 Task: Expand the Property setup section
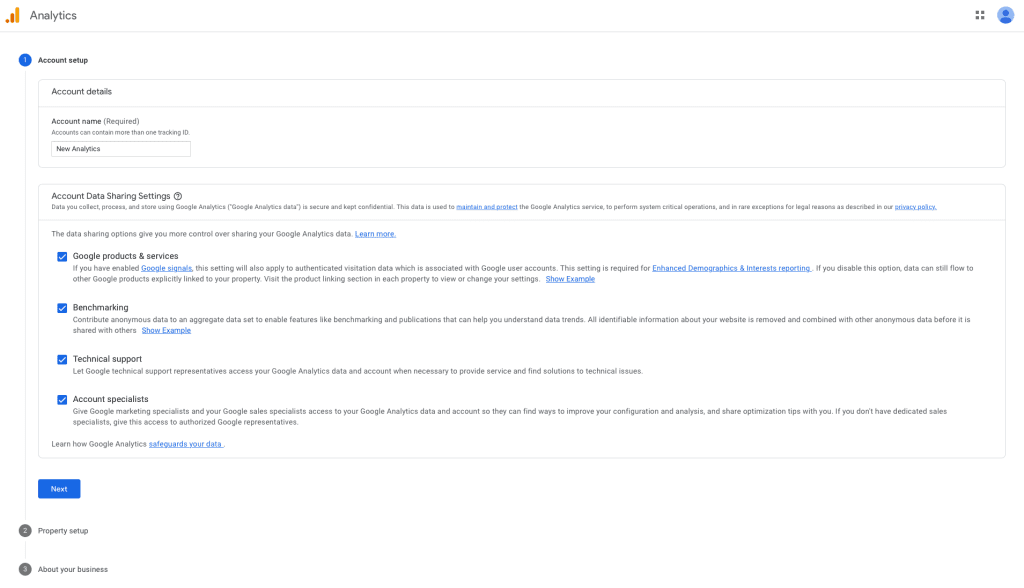click(x=63, y=530)
